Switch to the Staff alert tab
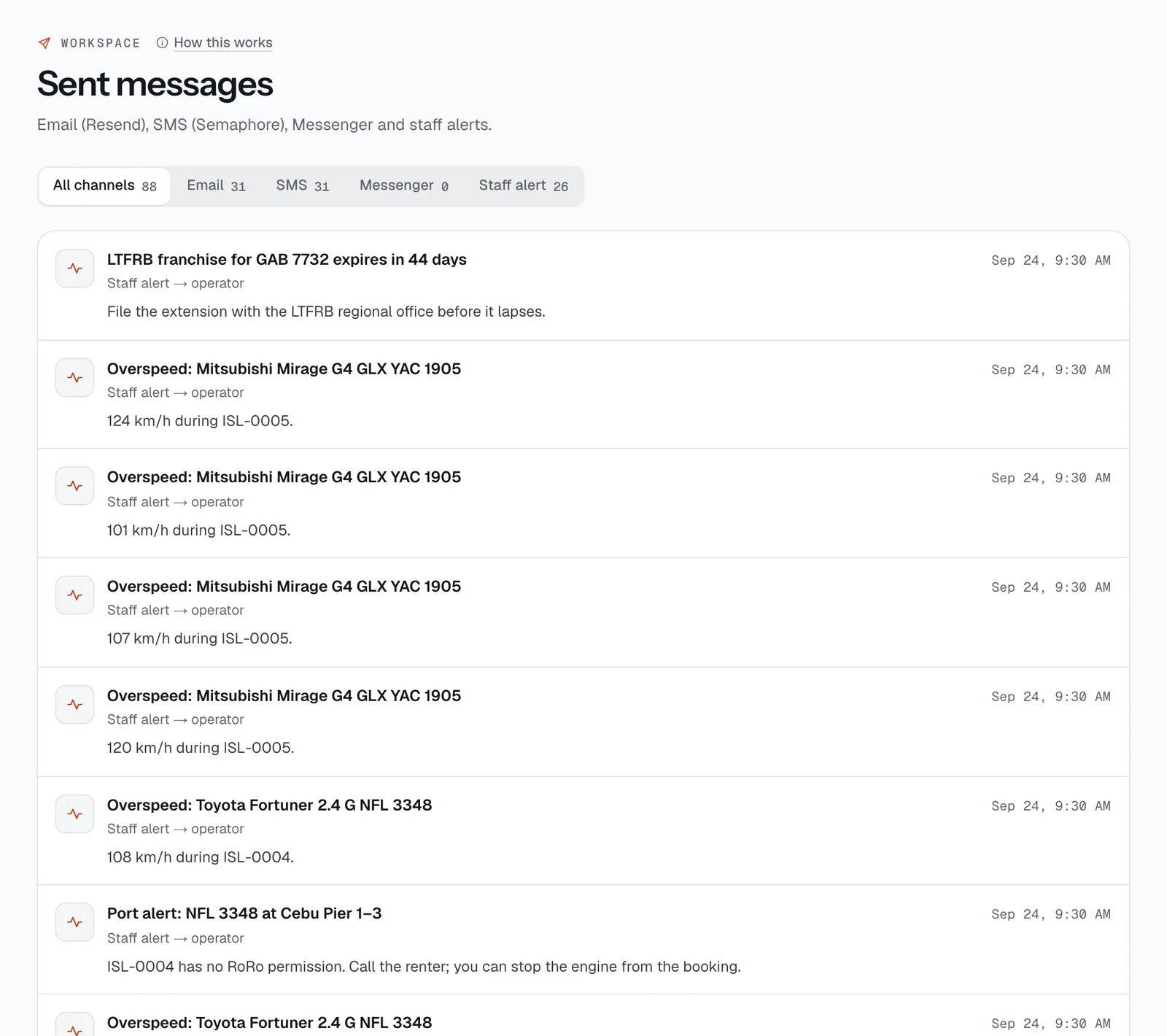 click(x=523, y=186)
